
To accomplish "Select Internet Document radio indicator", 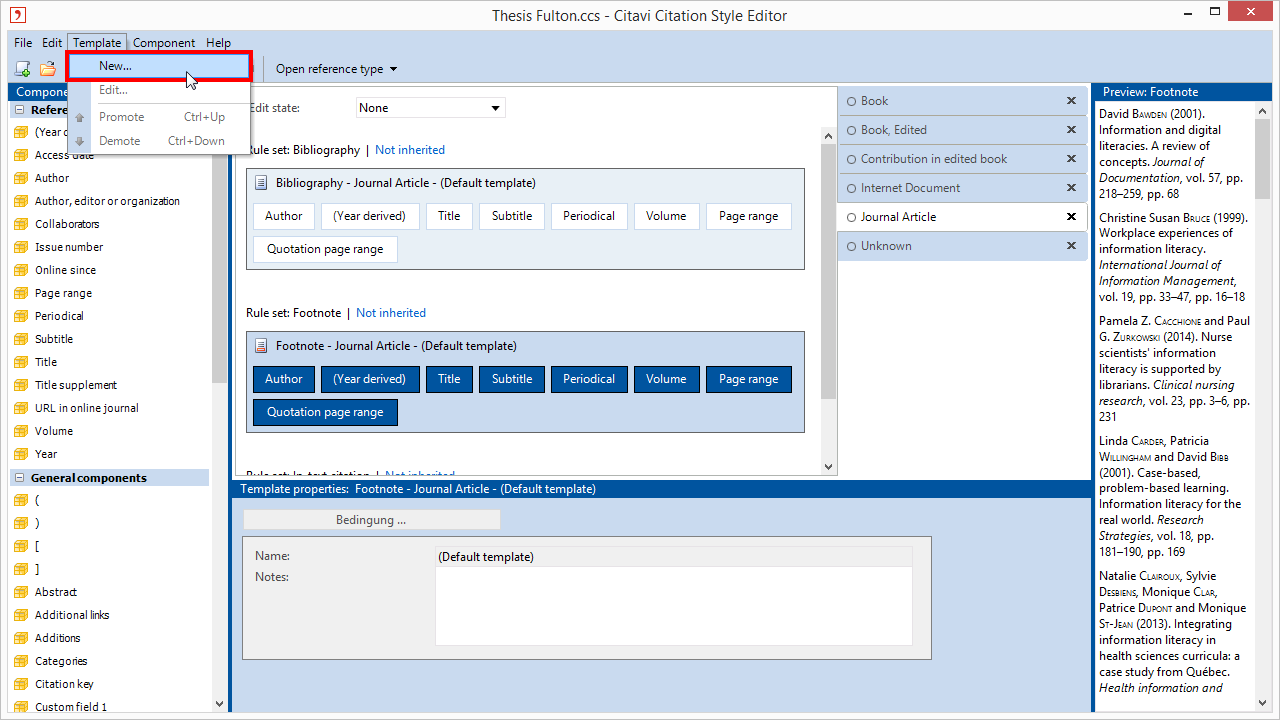I will (x=852, y=188).
